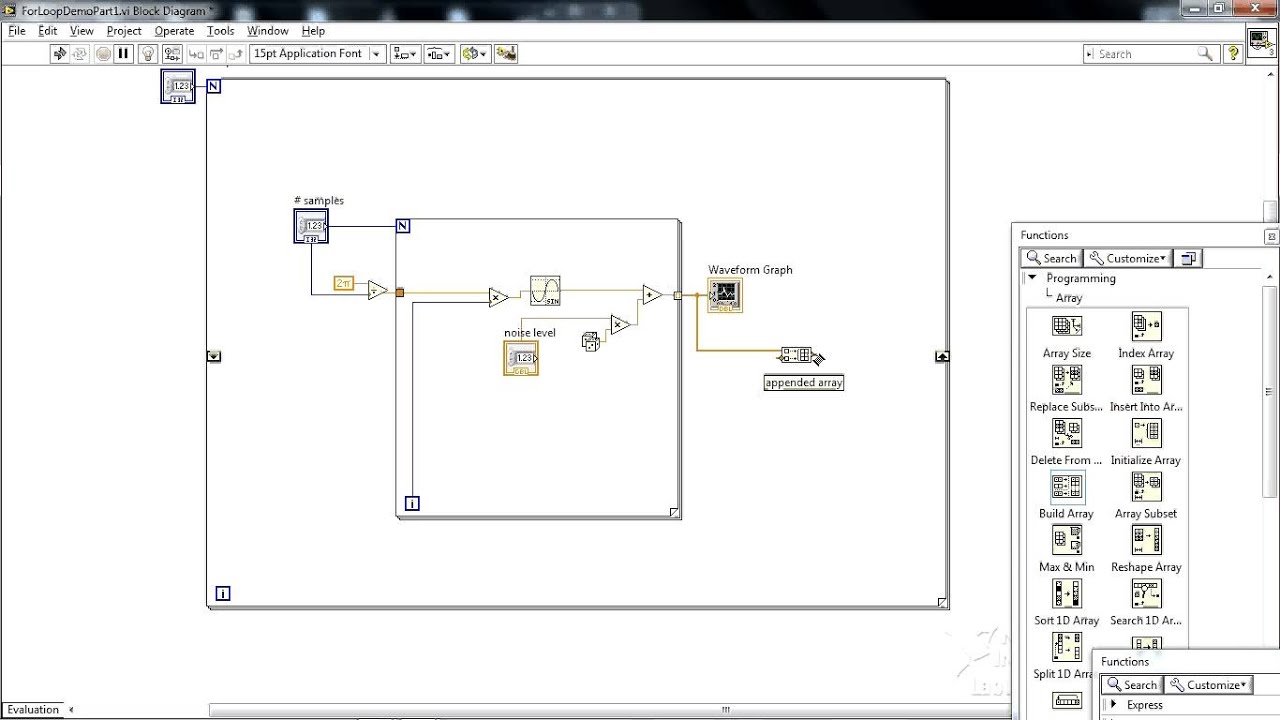Click the Waveform Graph terminal

(x=725, y=295)
